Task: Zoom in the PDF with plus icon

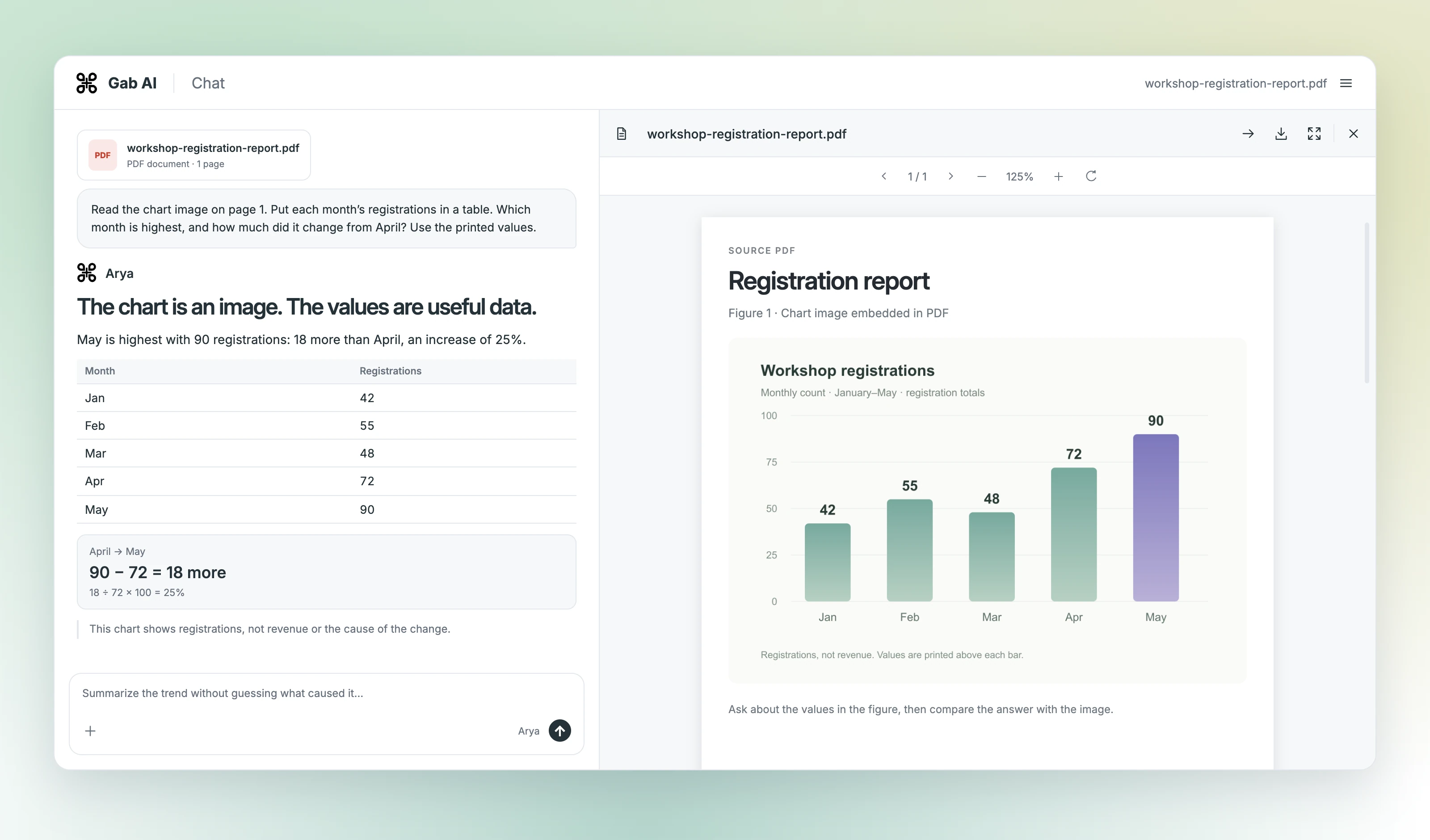Action: coord(1058,176)
